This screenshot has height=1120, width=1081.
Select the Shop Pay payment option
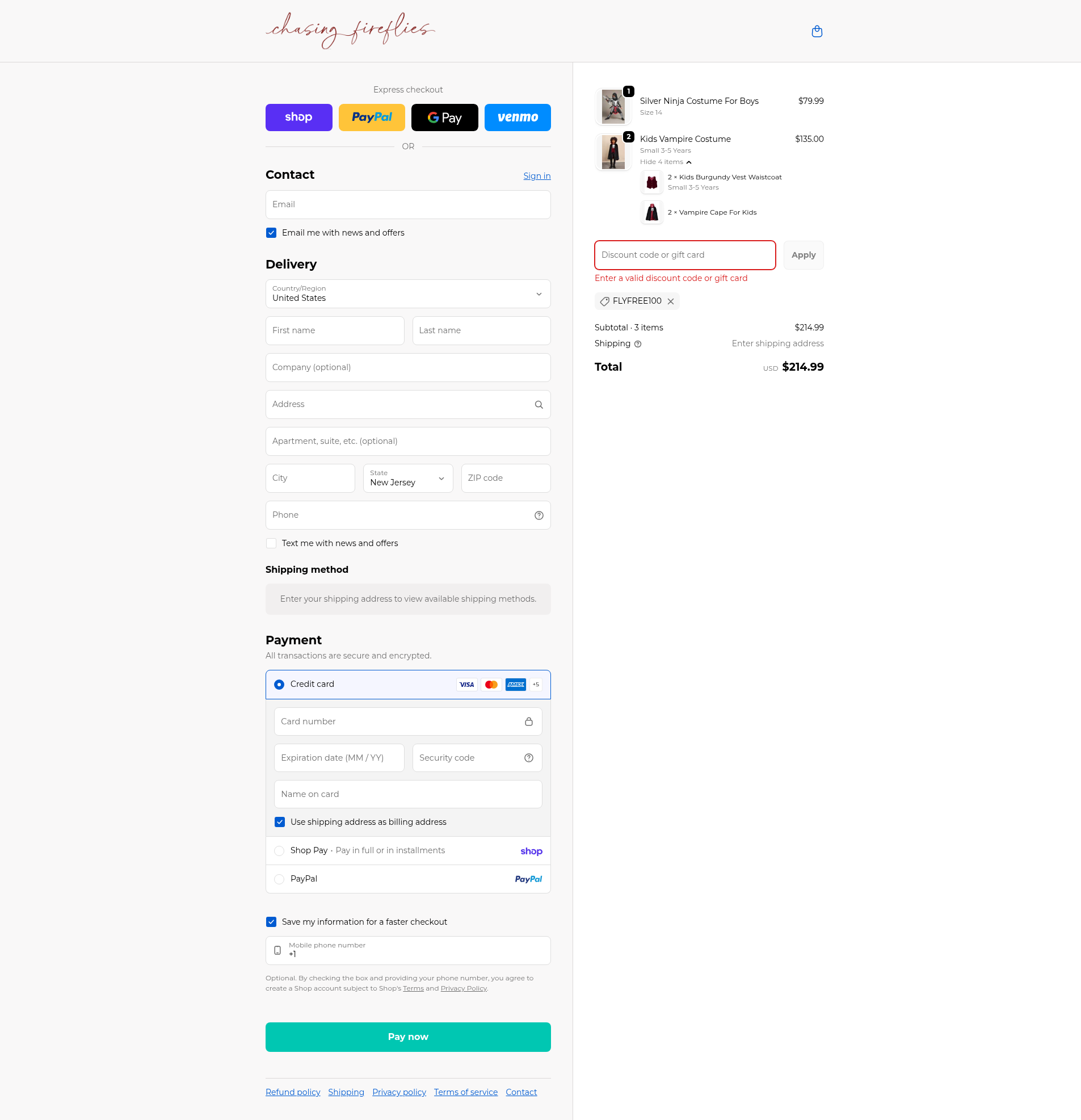coord(279,851)
